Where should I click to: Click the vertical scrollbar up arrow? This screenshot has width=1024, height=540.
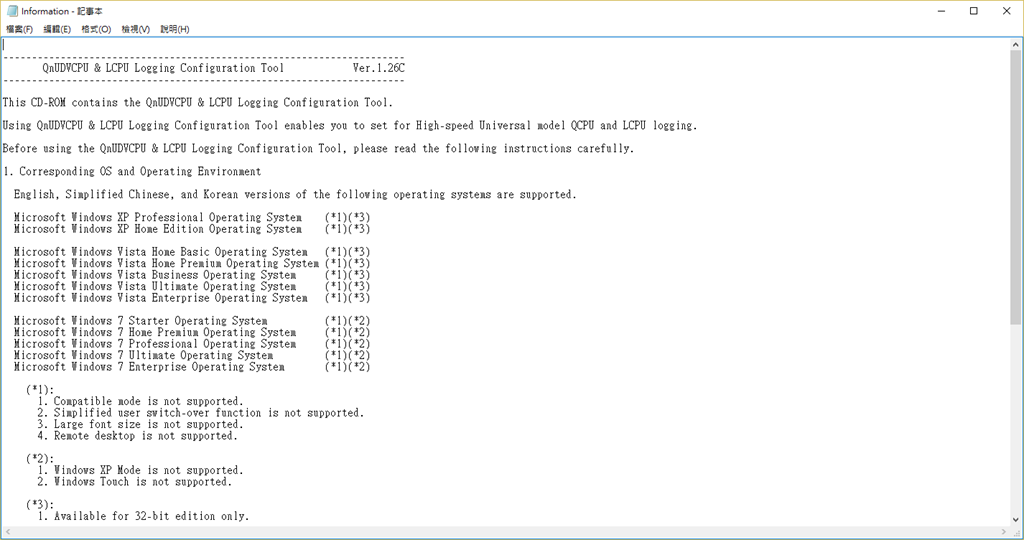pyautogui.click(x=1016, y=45)
